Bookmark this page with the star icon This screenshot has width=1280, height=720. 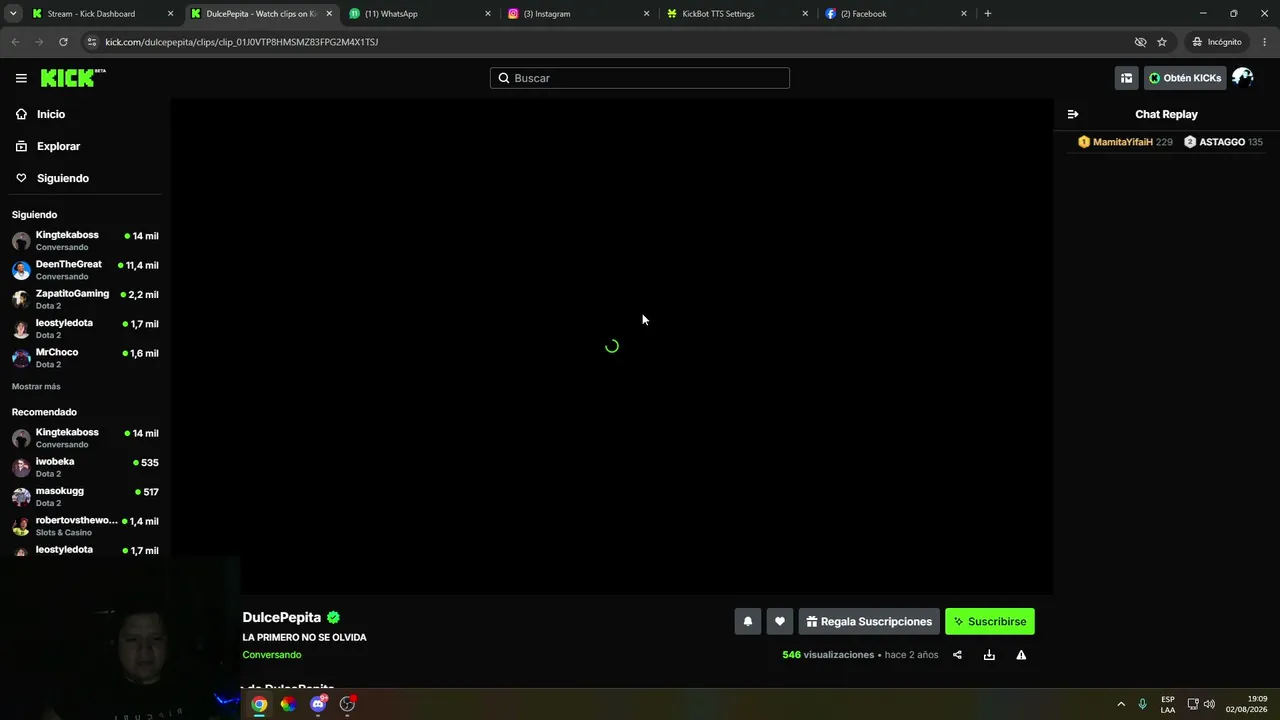tap(1162, 42)
